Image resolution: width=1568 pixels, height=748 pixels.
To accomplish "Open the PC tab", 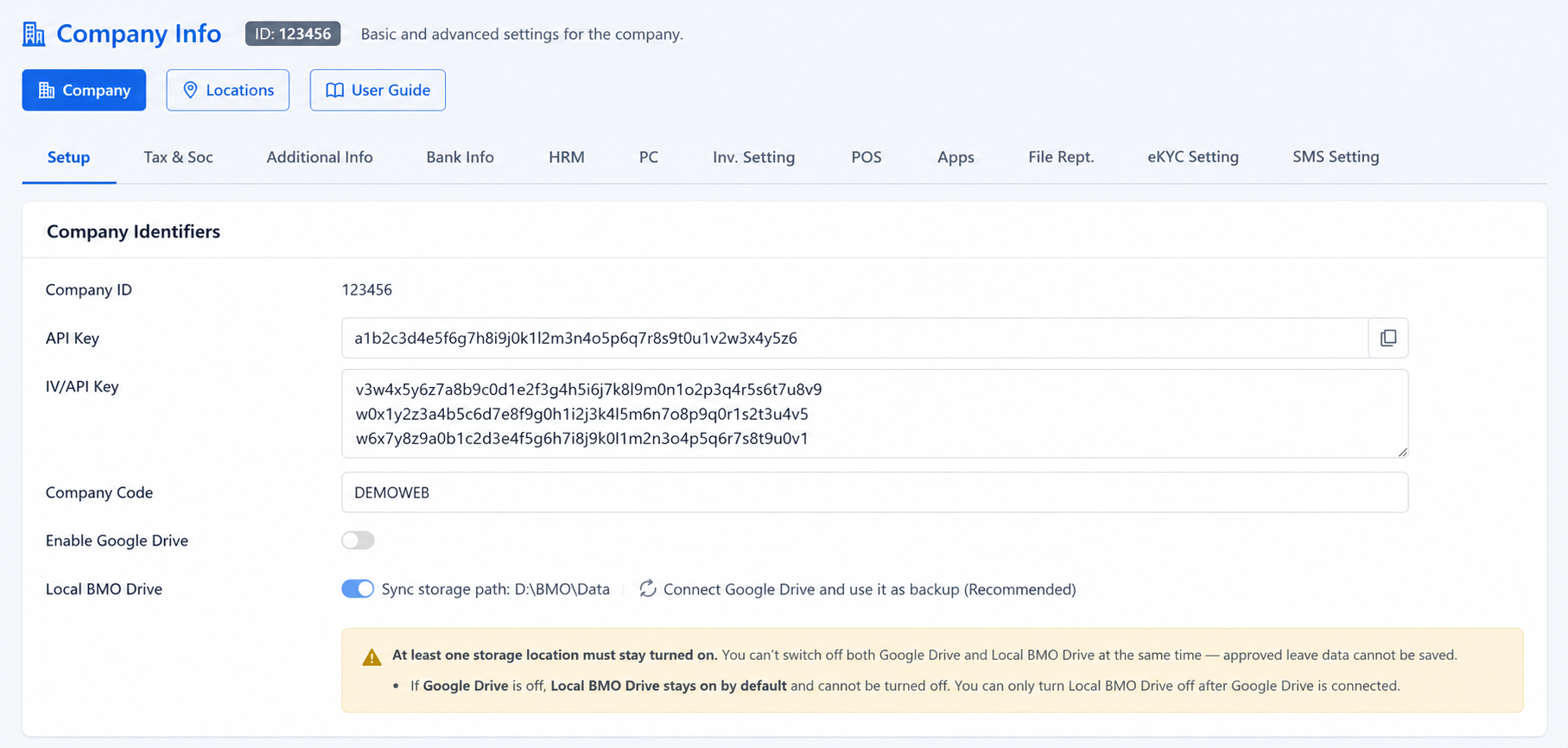I will click(649, 157).
